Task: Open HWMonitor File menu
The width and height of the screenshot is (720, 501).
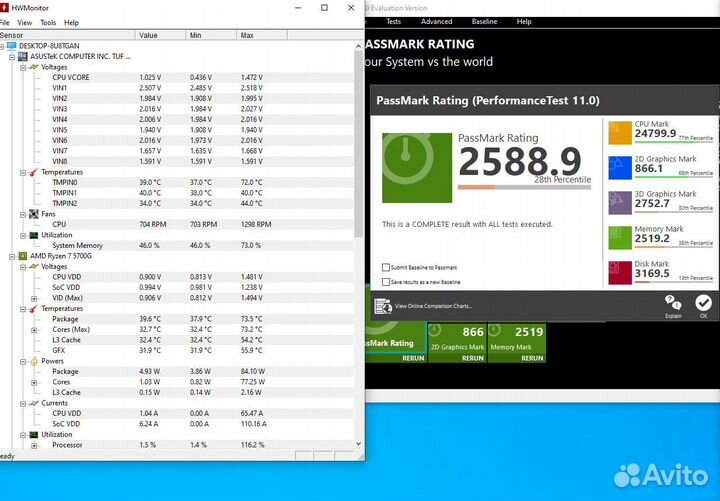Action: point(5,23)
